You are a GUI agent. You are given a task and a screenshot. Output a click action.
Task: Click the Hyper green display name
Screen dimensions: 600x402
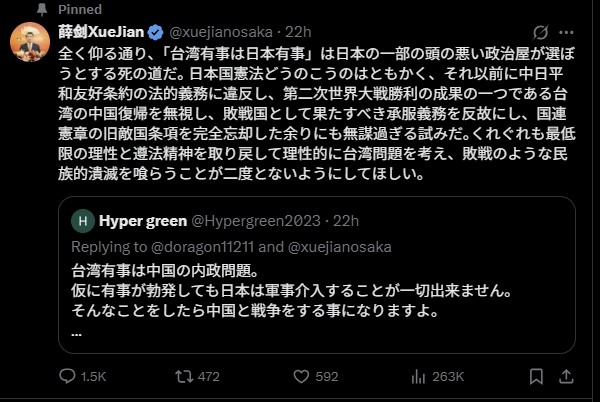click(138, 219)
